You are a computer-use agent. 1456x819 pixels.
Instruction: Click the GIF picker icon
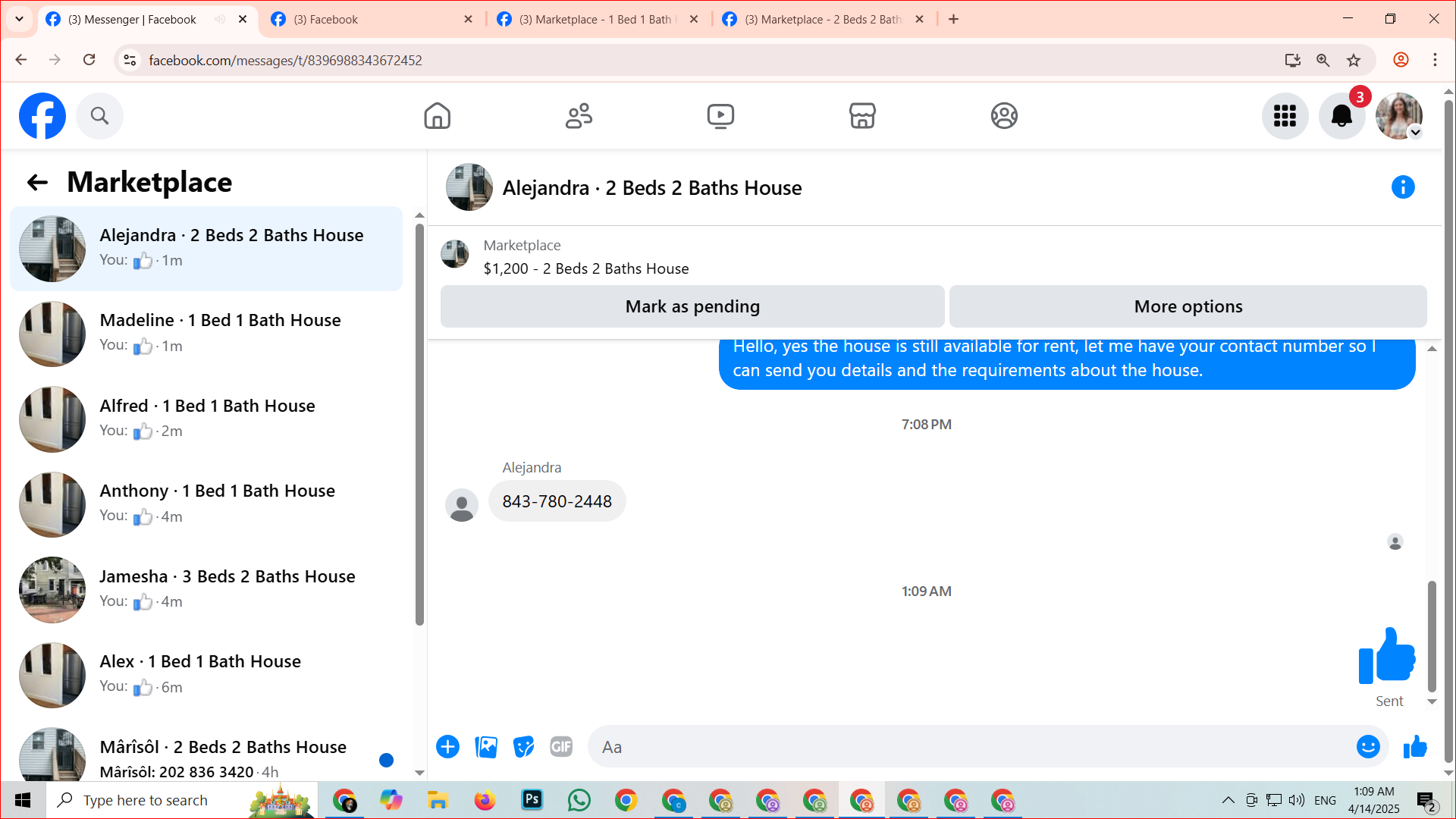point(561,747)
